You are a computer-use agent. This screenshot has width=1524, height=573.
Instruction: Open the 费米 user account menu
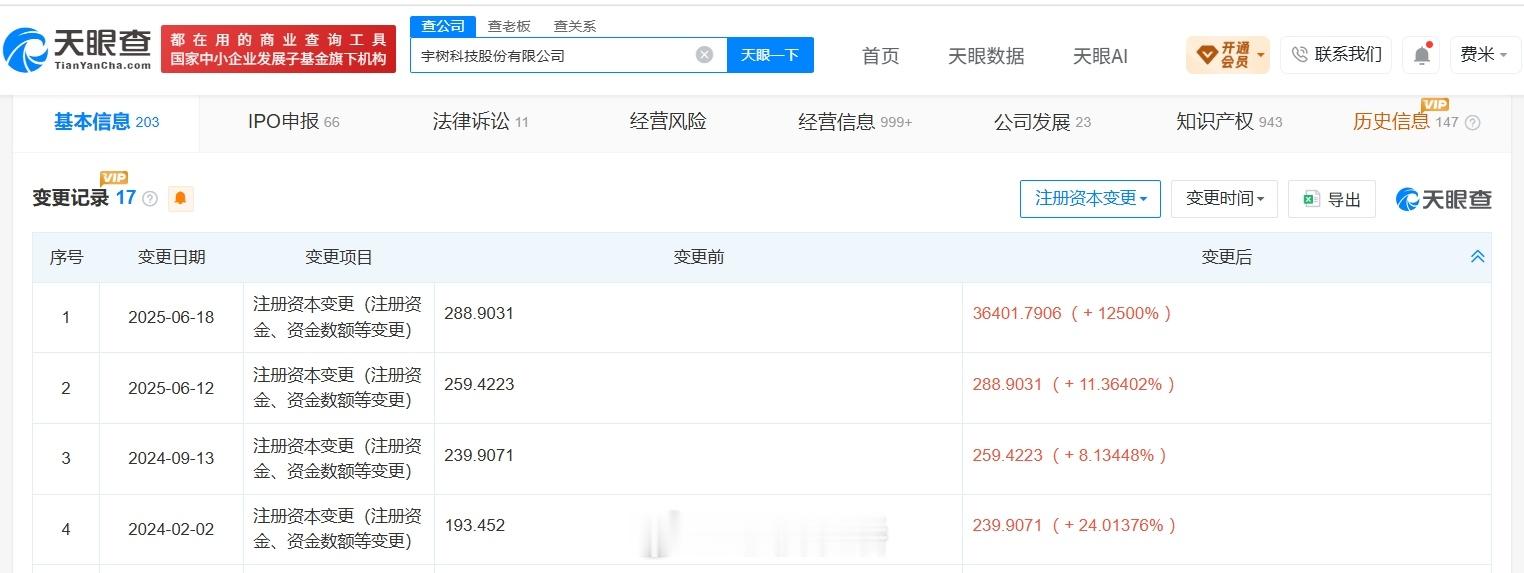[1485, 54]
